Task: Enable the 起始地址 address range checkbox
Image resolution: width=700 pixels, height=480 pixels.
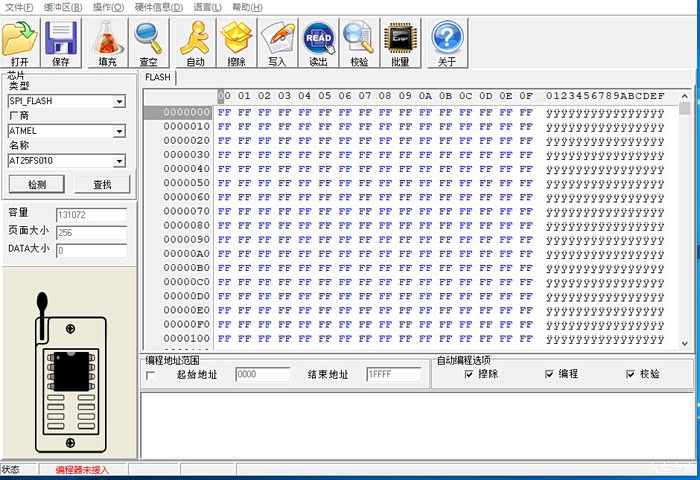Action: (151, 375)
